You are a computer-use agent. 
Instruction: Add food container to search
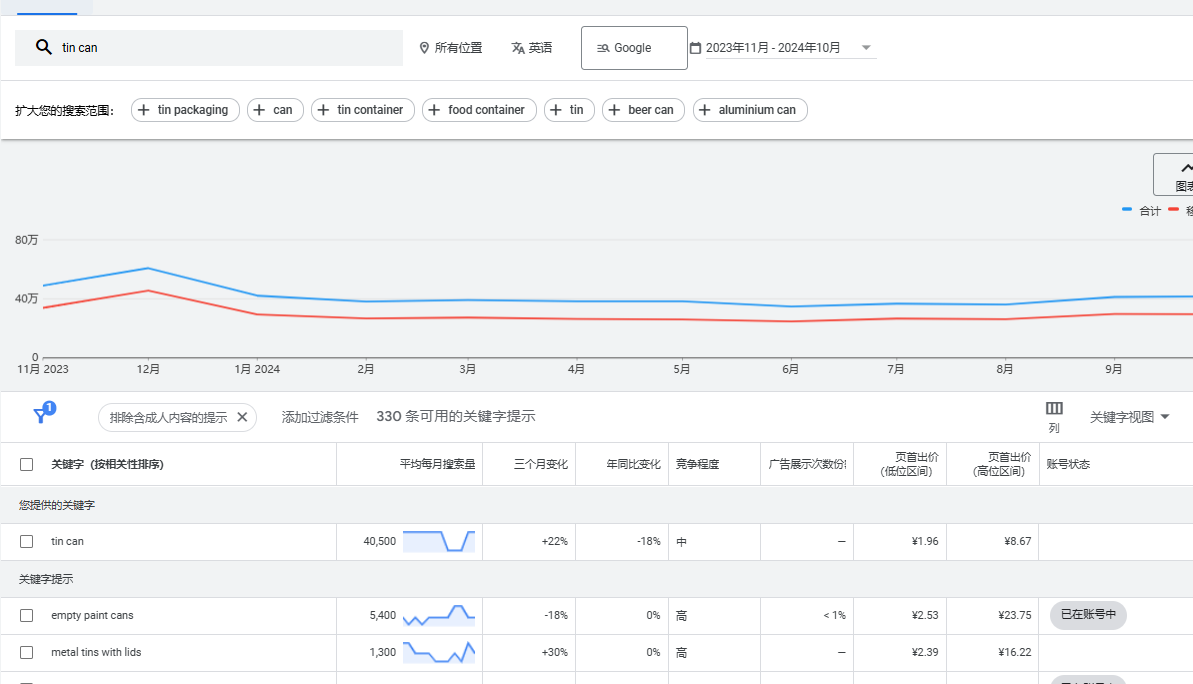[479, 110]
